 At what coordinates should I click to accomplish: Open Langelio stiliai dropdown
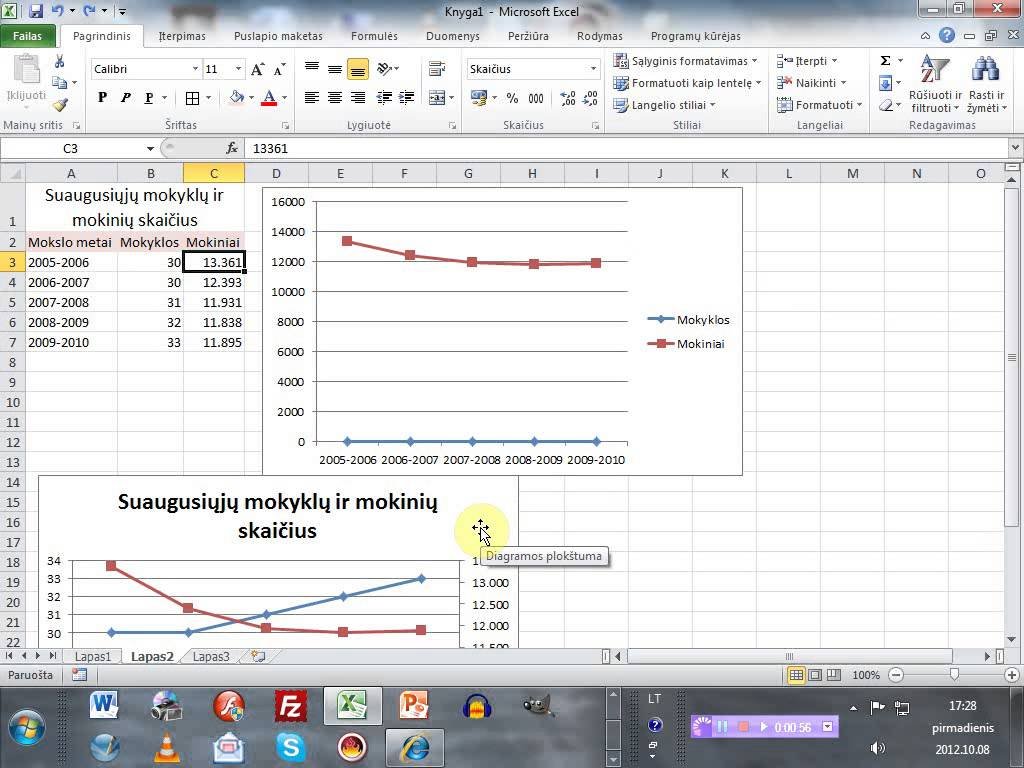(x=664, y=104)
